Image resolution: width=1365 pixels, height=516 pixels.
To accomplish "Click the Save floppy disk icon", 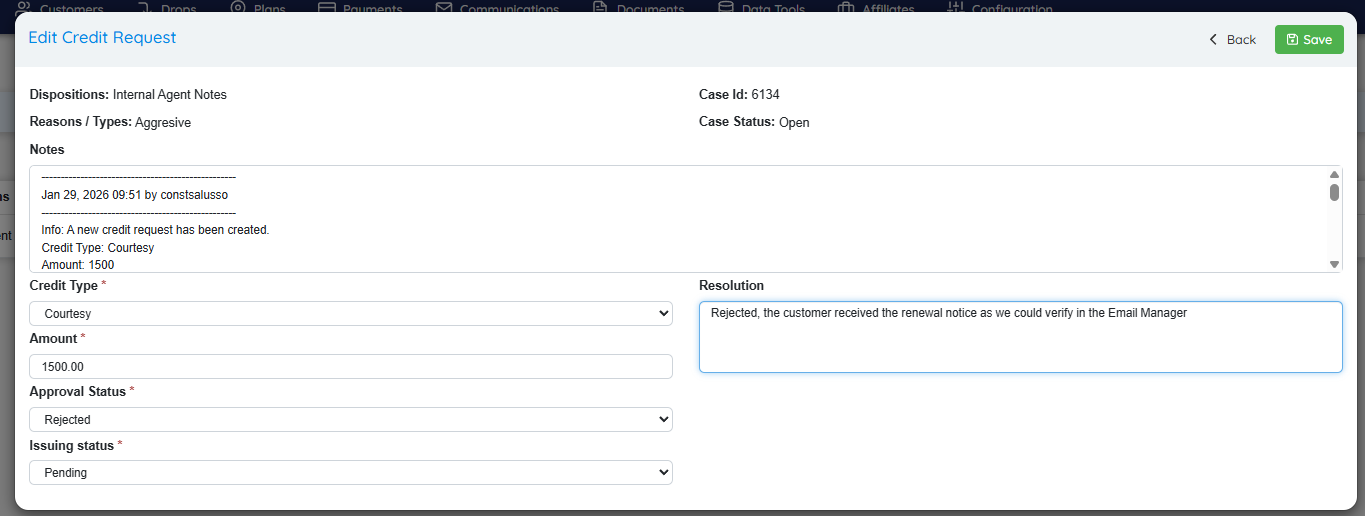I will click(1292, 40).
